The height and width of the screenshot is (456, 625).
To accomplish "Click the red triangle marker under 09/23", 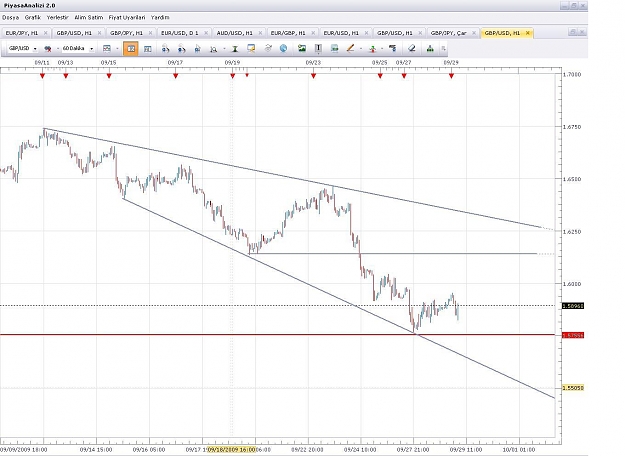I will 314,76.
